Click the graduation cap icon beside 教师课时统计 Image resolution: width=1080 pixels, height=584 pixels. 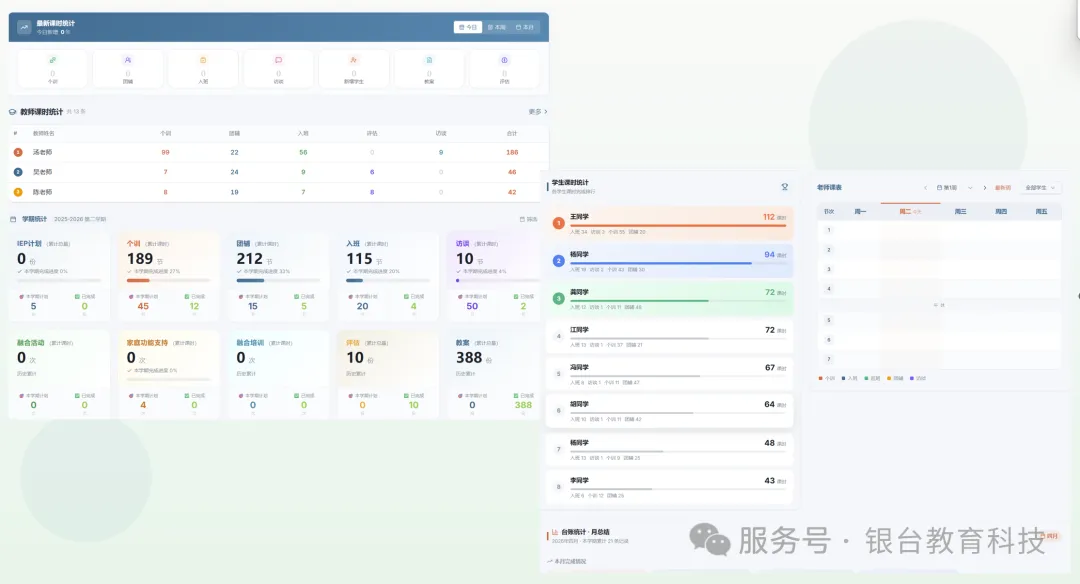point(12,112)
